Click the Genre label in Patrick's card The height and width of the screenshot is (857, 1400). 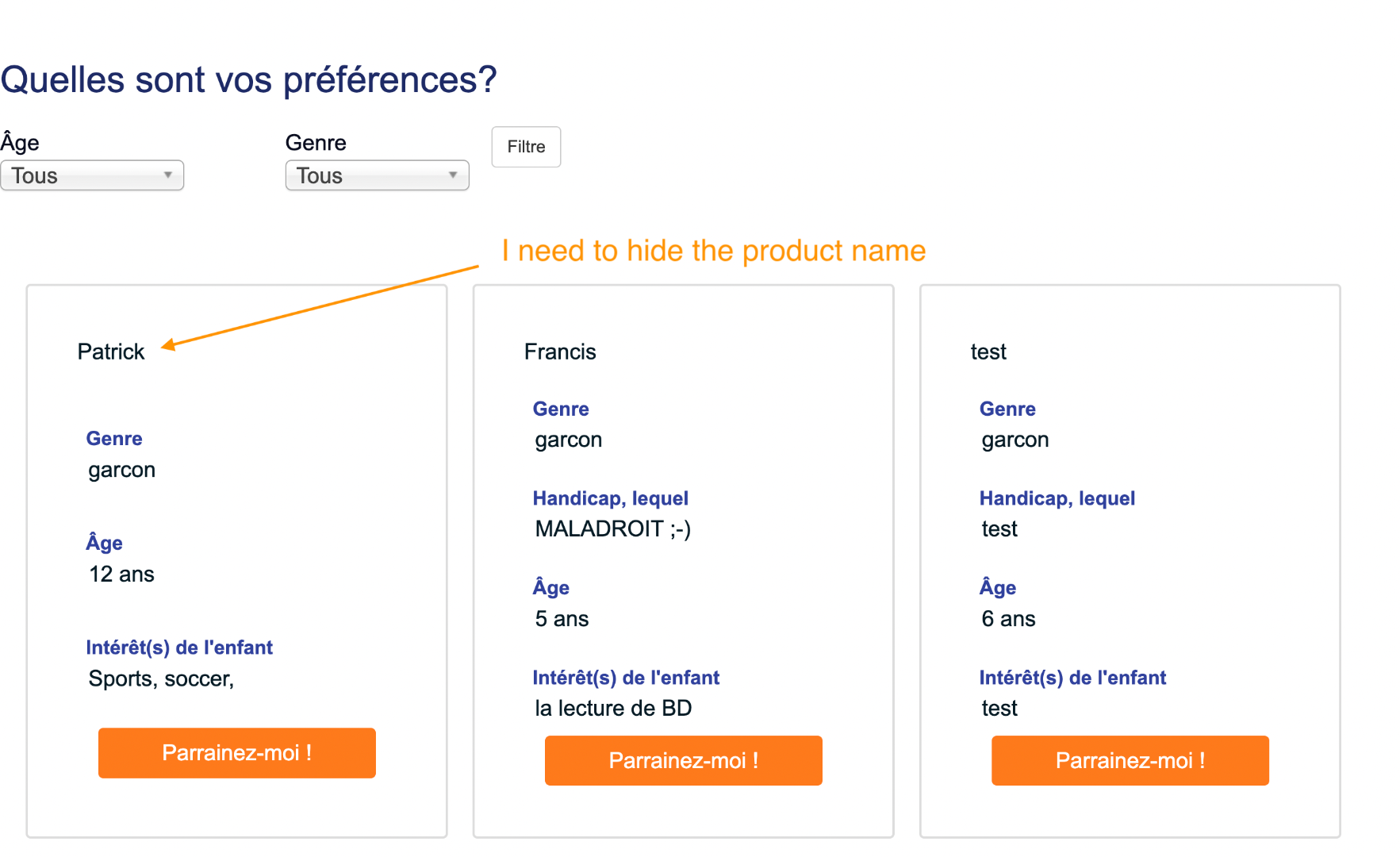(x=114, y=439)
